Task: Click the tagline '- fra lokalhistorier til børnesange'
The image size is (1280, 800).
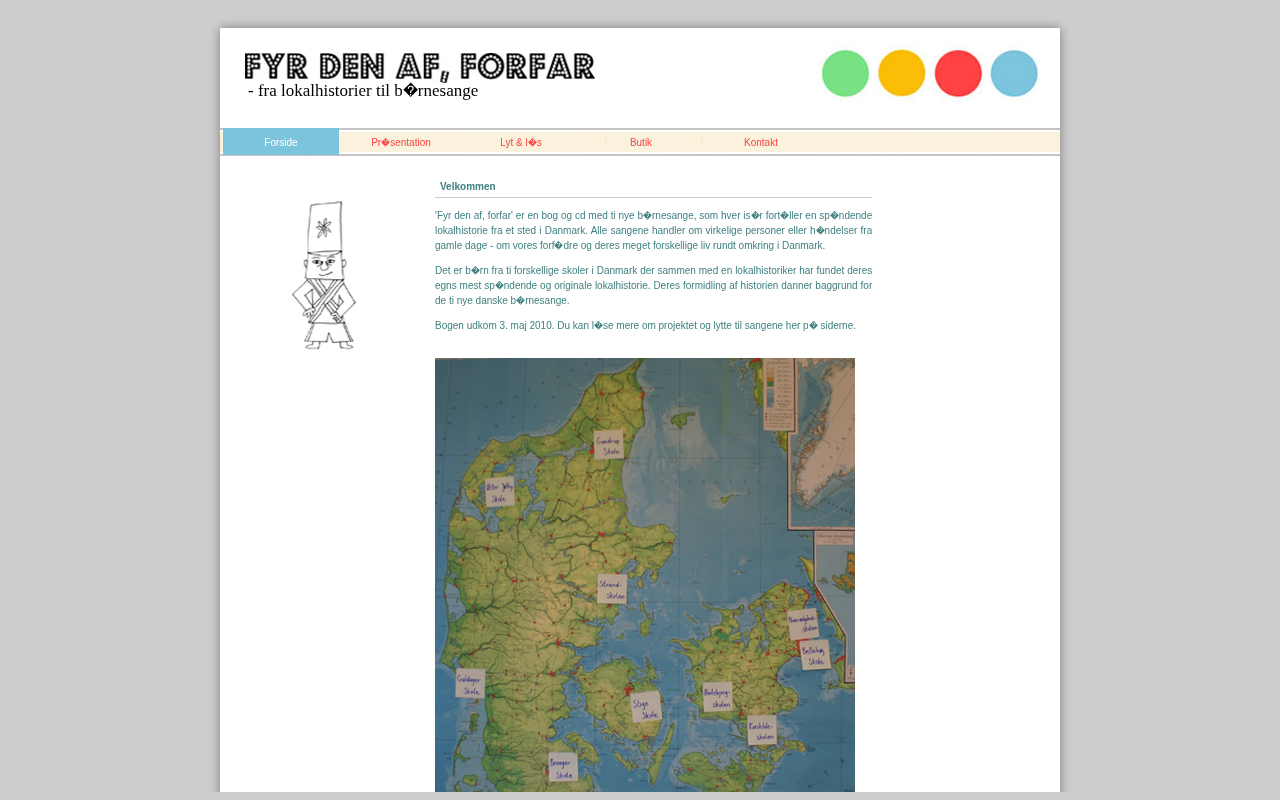Action: coord(363,91)
